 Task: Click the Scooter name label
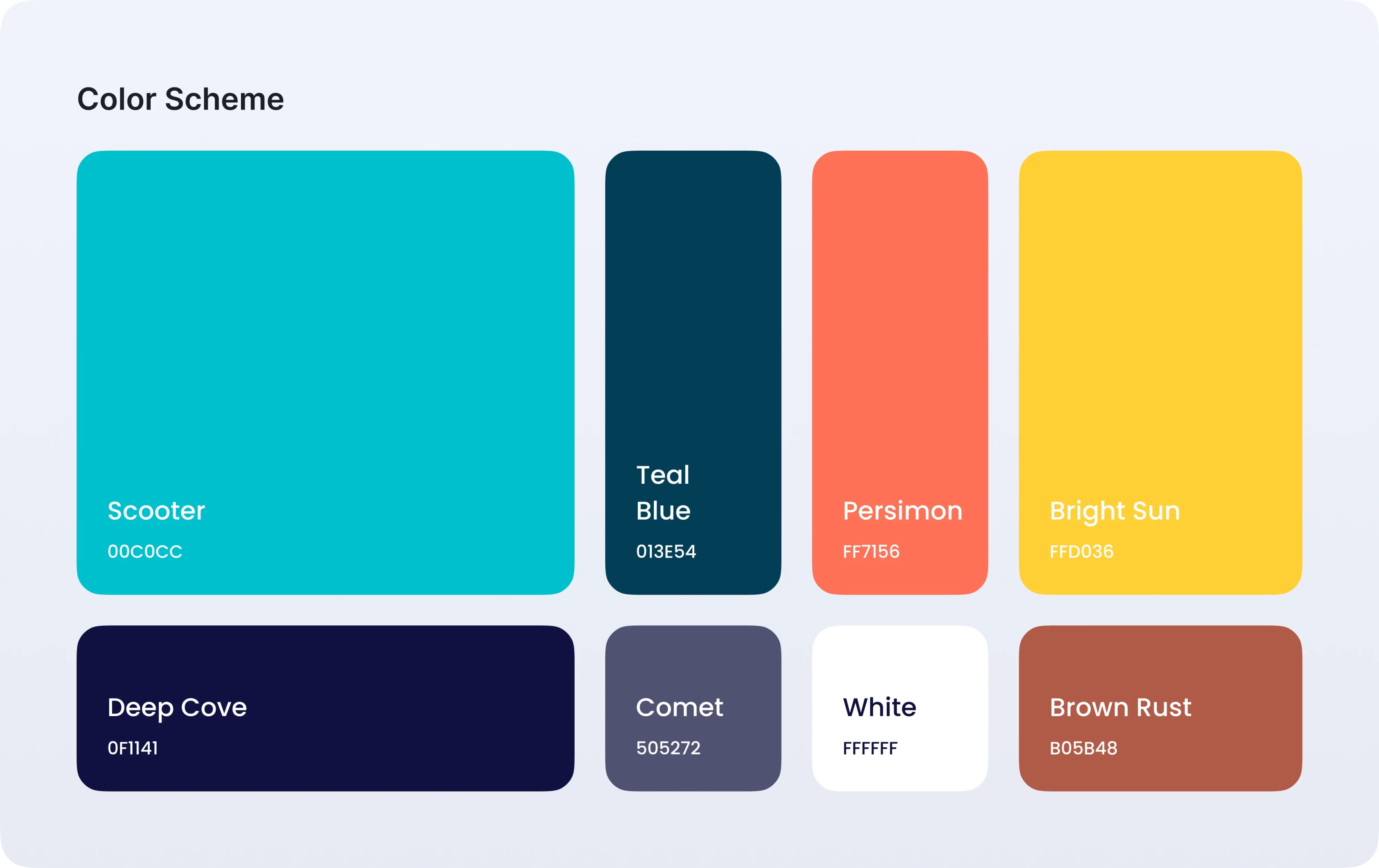pyautogui.click(x=156, y=511)
